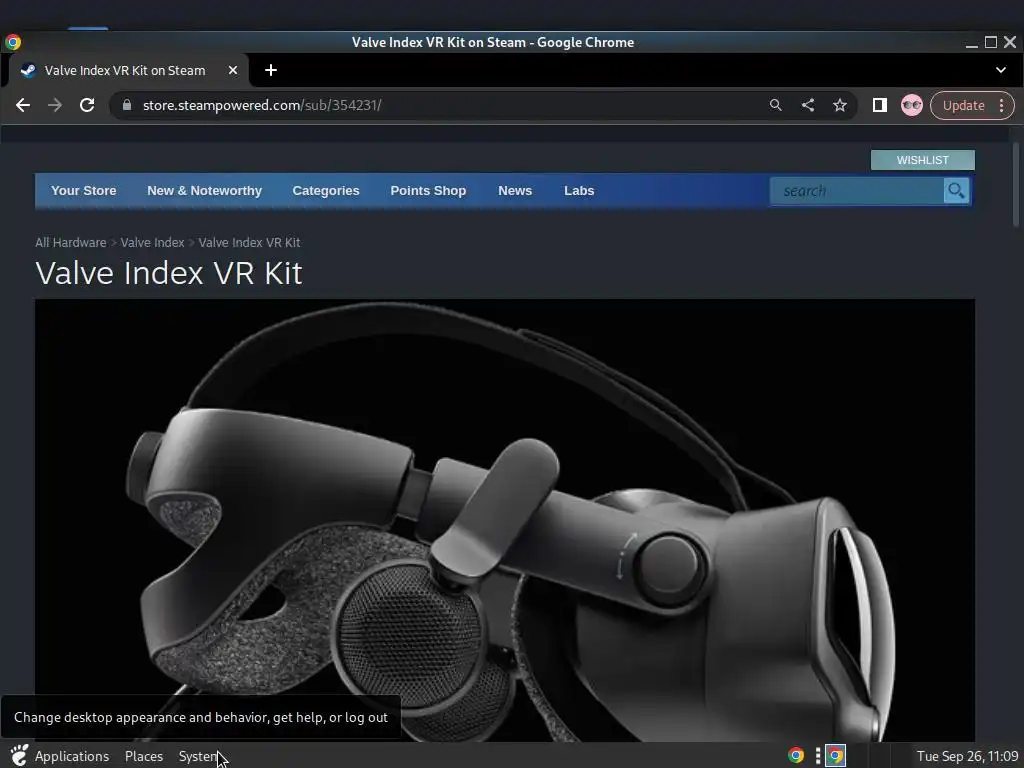
Task: Click the GNOME foot logo icon
Action: (19, 756)
